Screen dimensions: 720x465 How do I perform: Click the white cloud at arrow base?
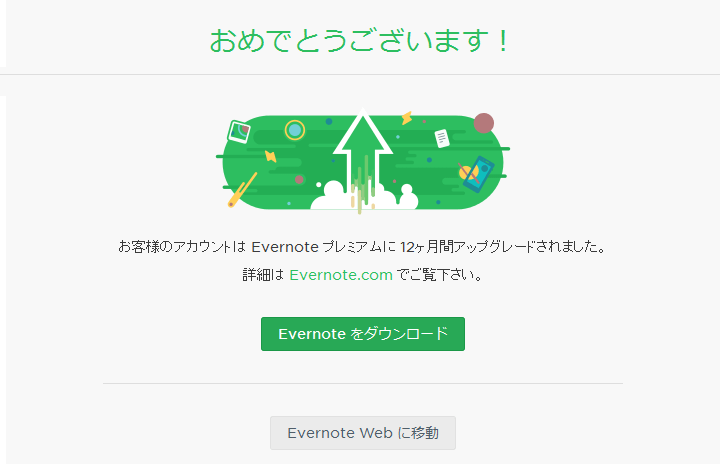(x=364, y=196)
